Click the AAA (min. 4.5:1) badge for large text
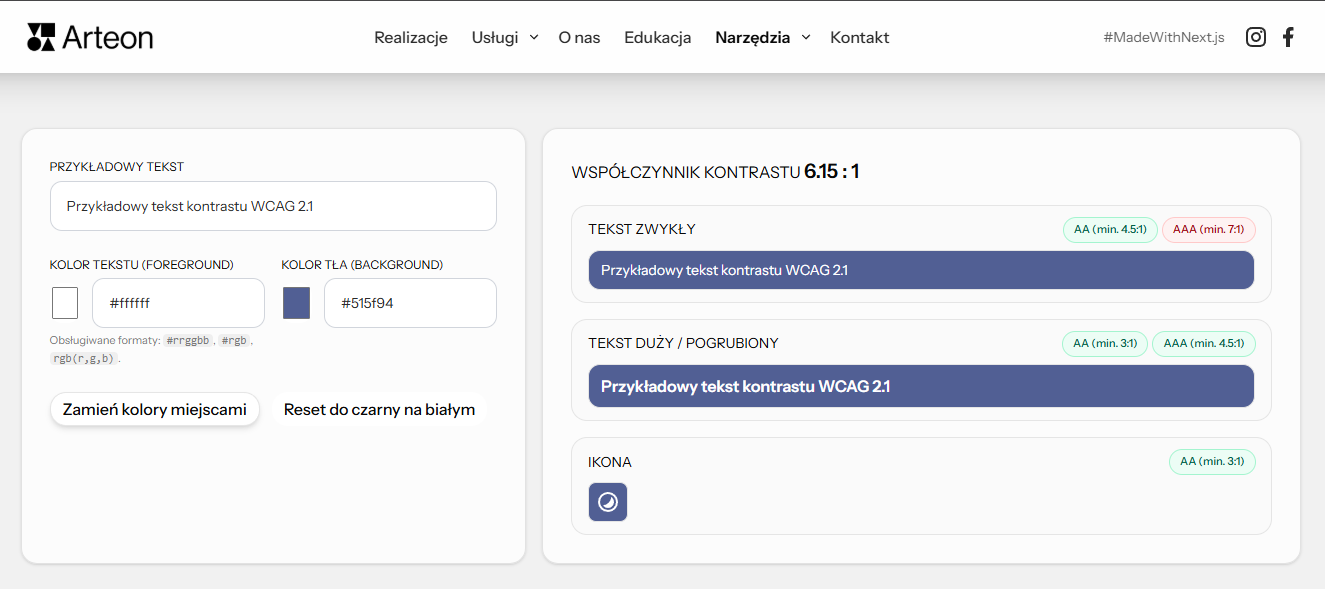This screenshot has width=1325, height=589. 1204,343
